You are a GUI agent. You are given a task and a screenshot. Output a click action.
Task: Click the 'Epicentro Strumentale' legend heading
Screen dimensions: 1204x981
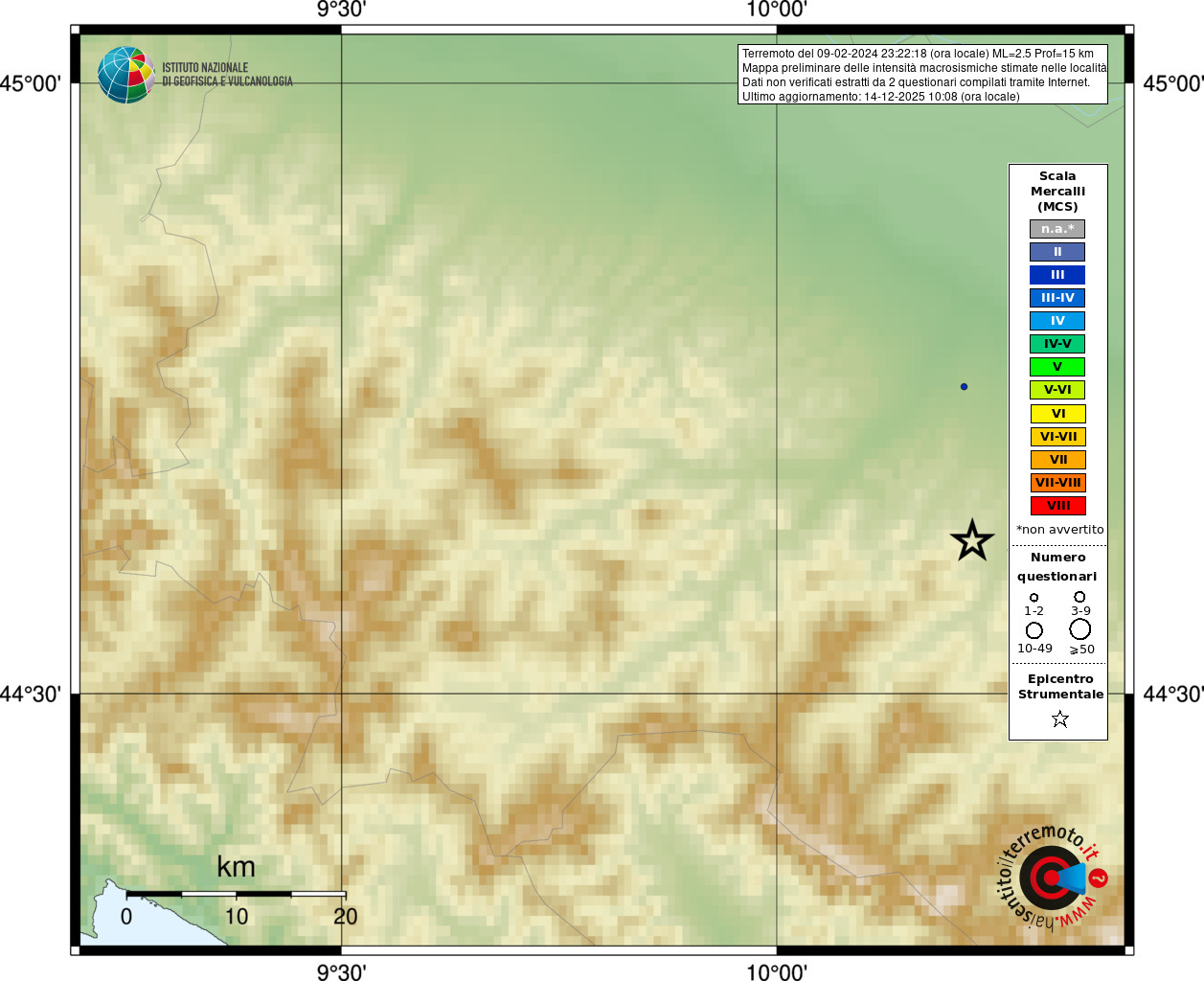[x=1060, y=687]
